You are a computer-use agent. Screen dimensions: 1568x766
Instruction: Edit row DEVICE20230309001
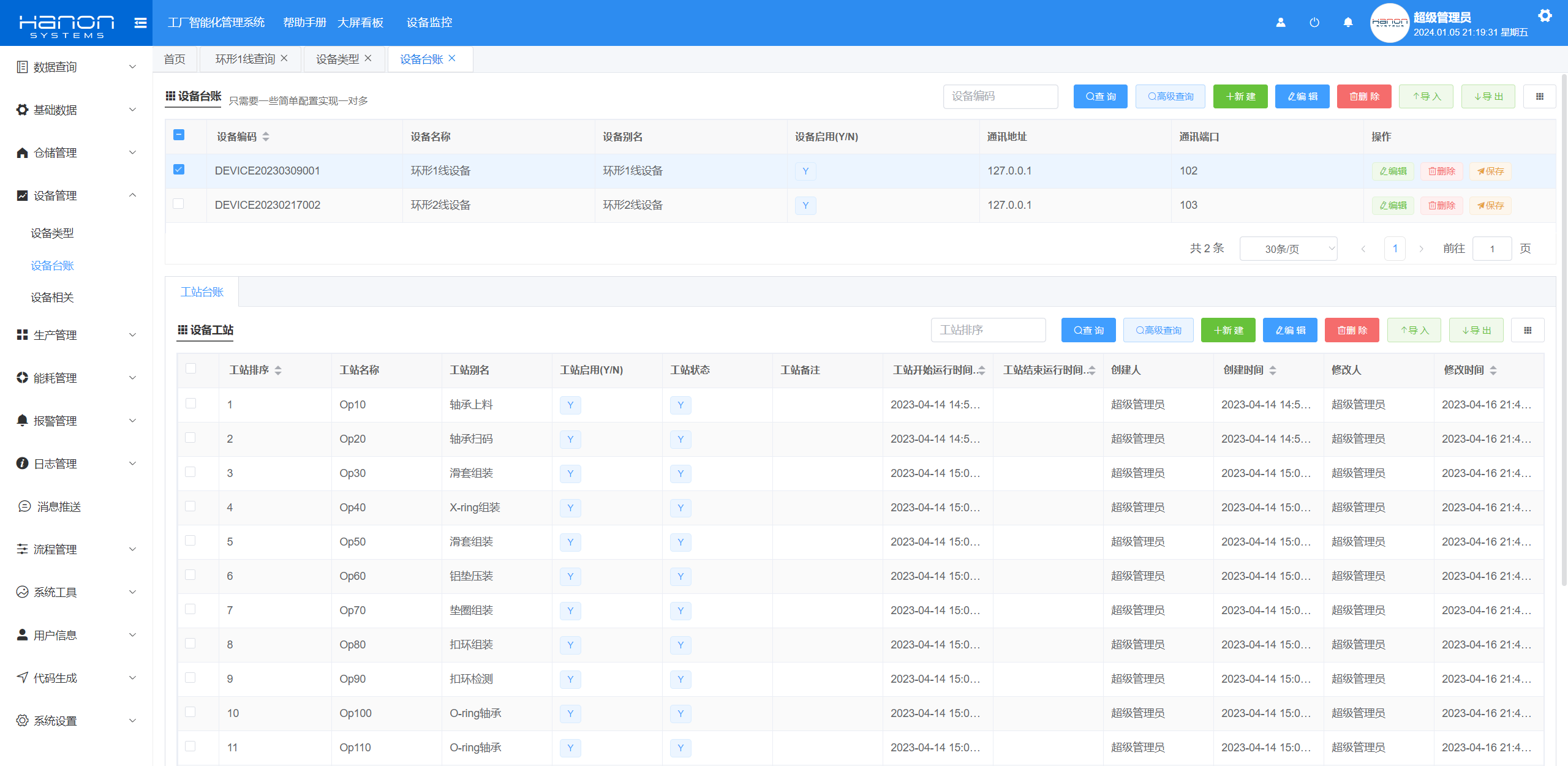pyautogui.click(x=1393, y=171)
